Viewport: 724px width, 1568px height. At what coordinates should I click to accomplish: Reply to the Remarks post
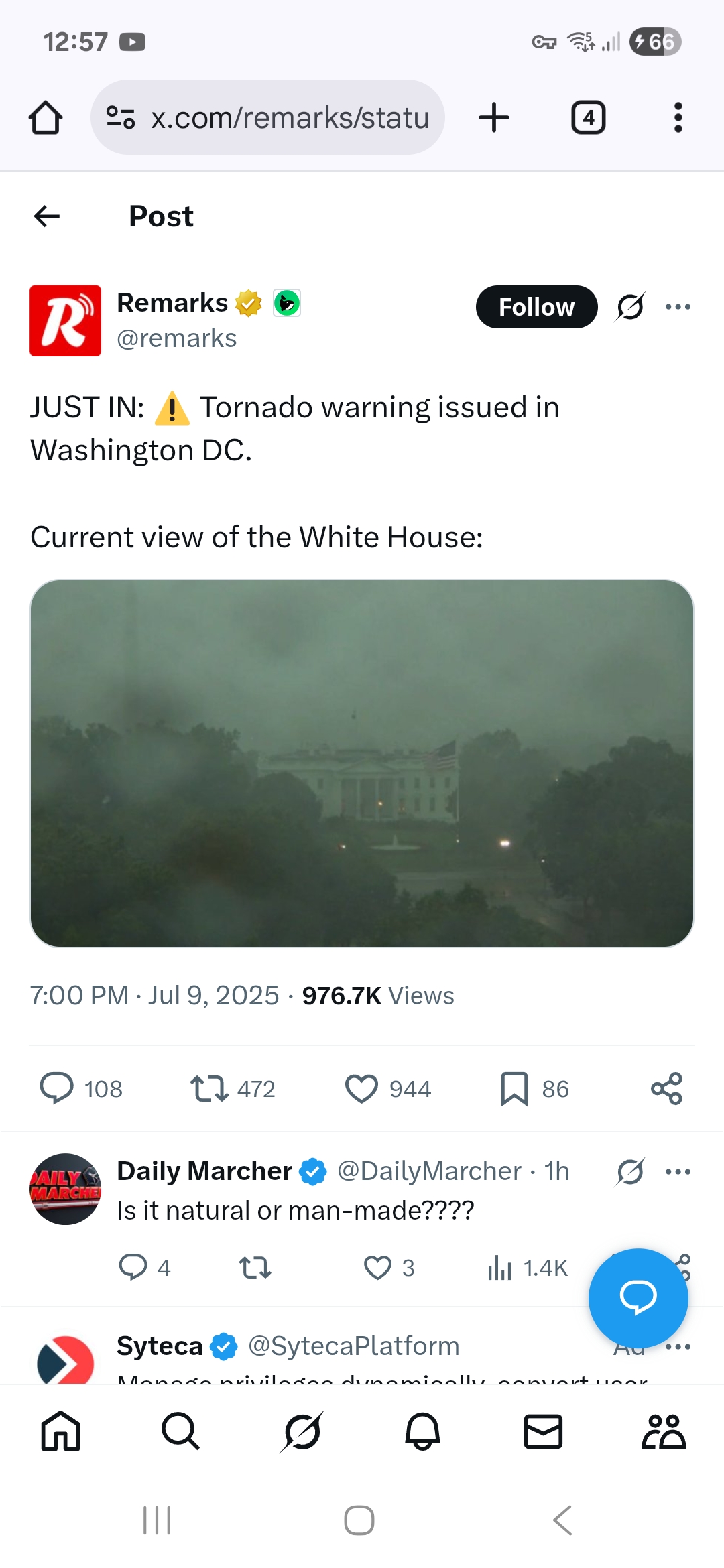57,1088
